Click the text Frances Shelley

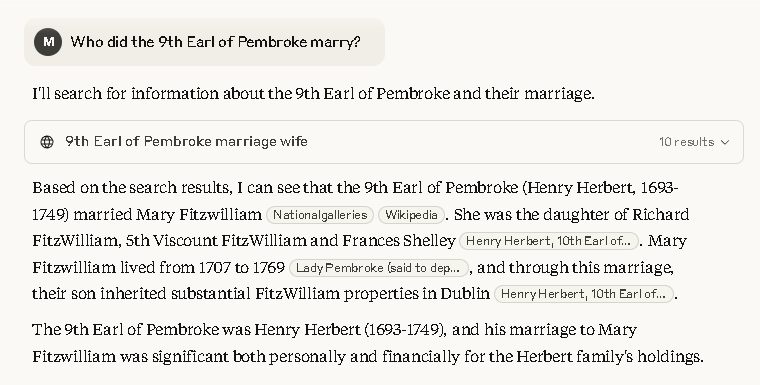(x=399, y=241)
